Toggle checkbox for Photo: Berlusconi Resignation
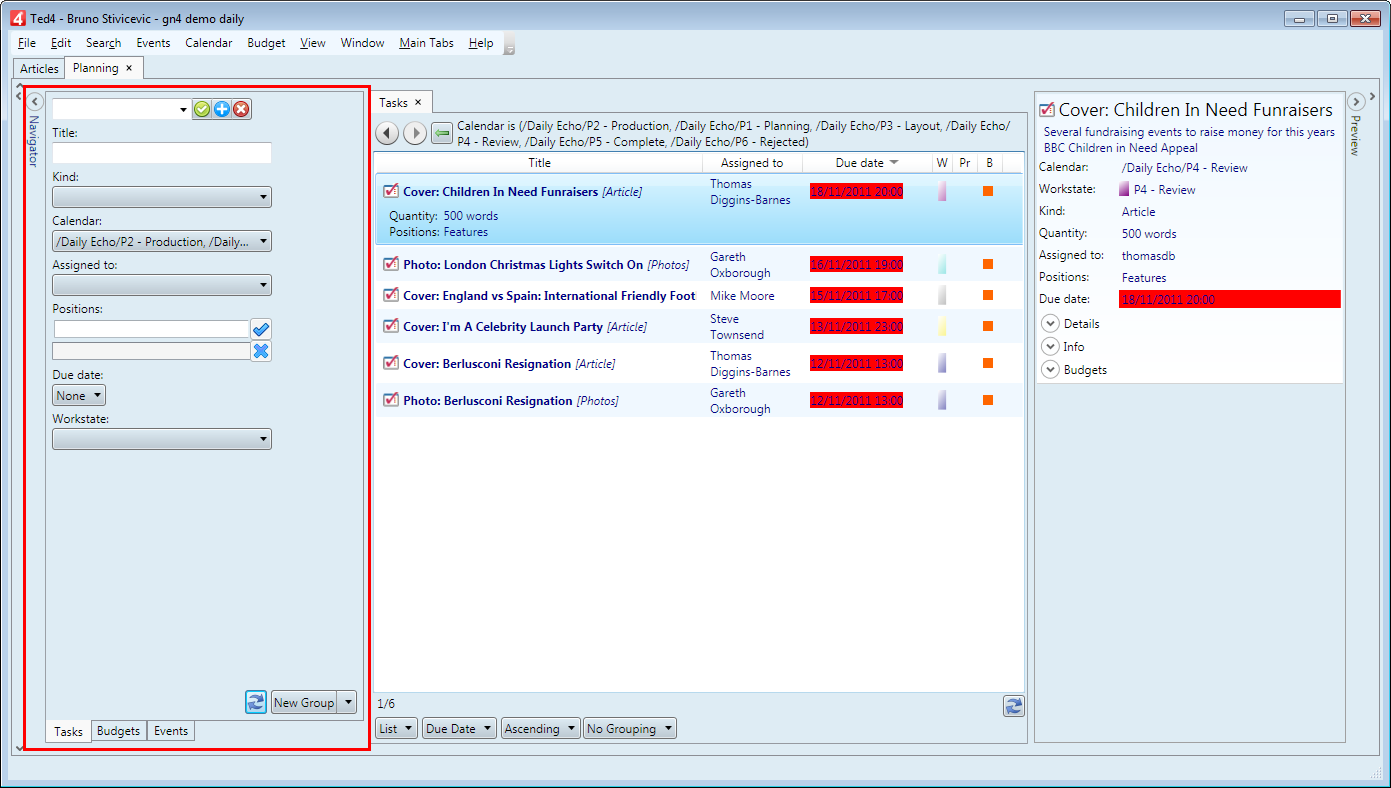1391x788 pixels. [x=391, y=400]
